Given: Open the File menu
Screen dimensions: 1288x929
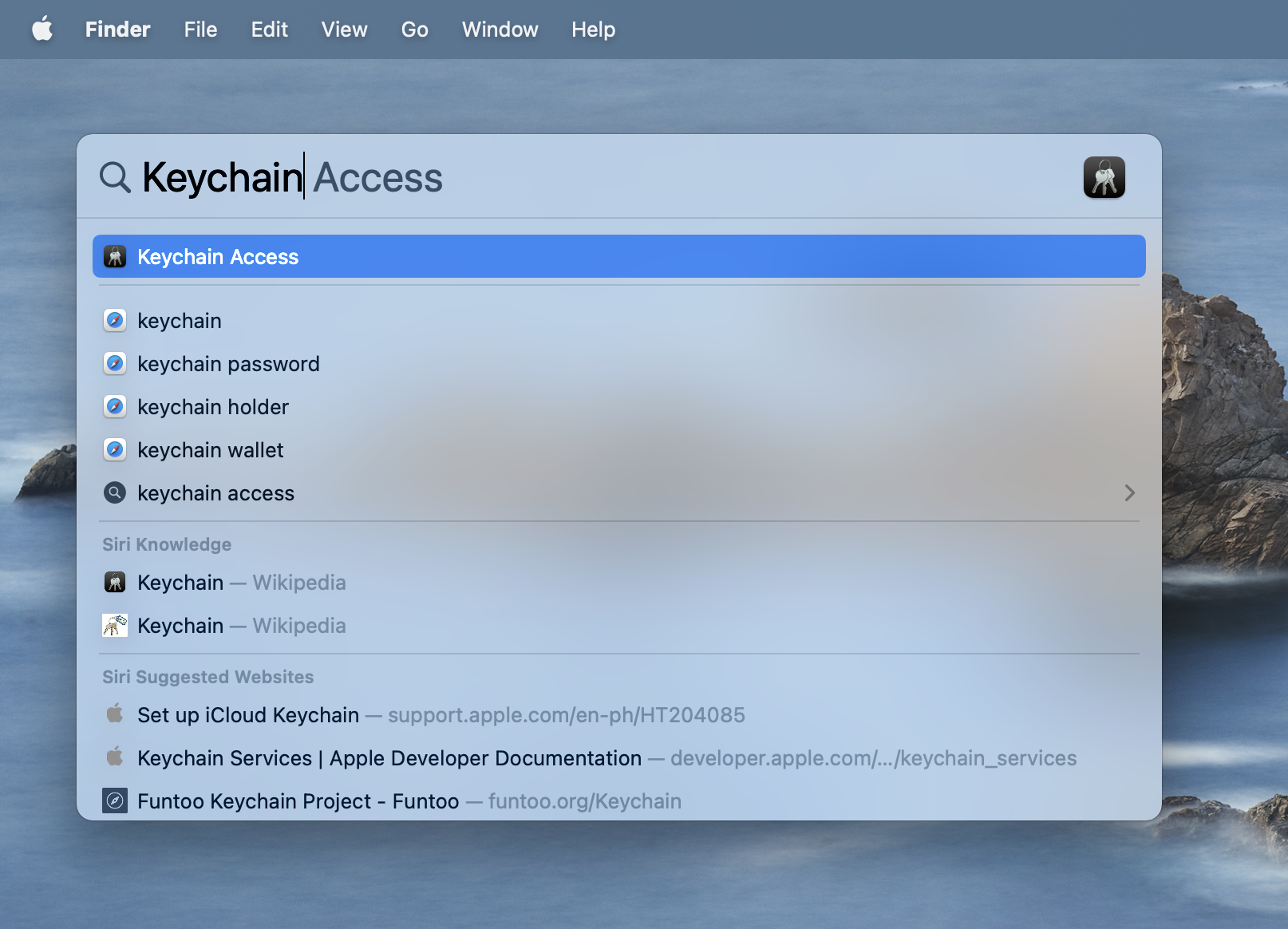Looking at the screenshot, I should click(200, 30).
